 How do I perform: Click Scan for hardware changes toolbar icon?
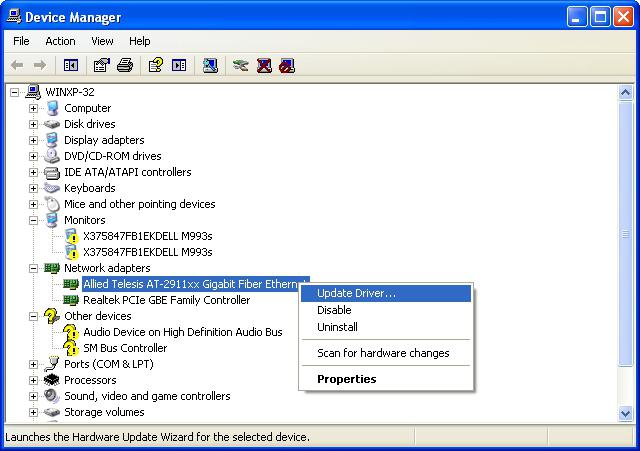(210, 65)
